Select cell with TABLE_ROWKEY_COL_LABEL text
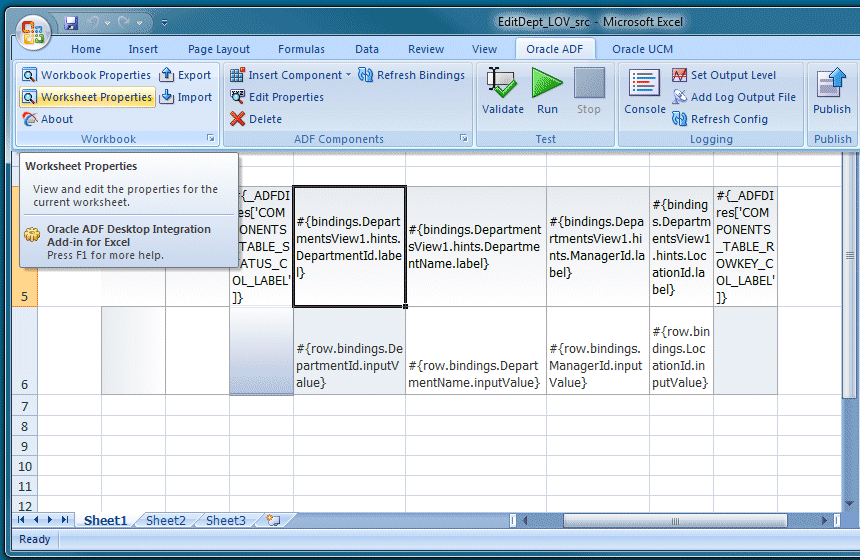This screenshot has height=560, width=860. (745, 246)
